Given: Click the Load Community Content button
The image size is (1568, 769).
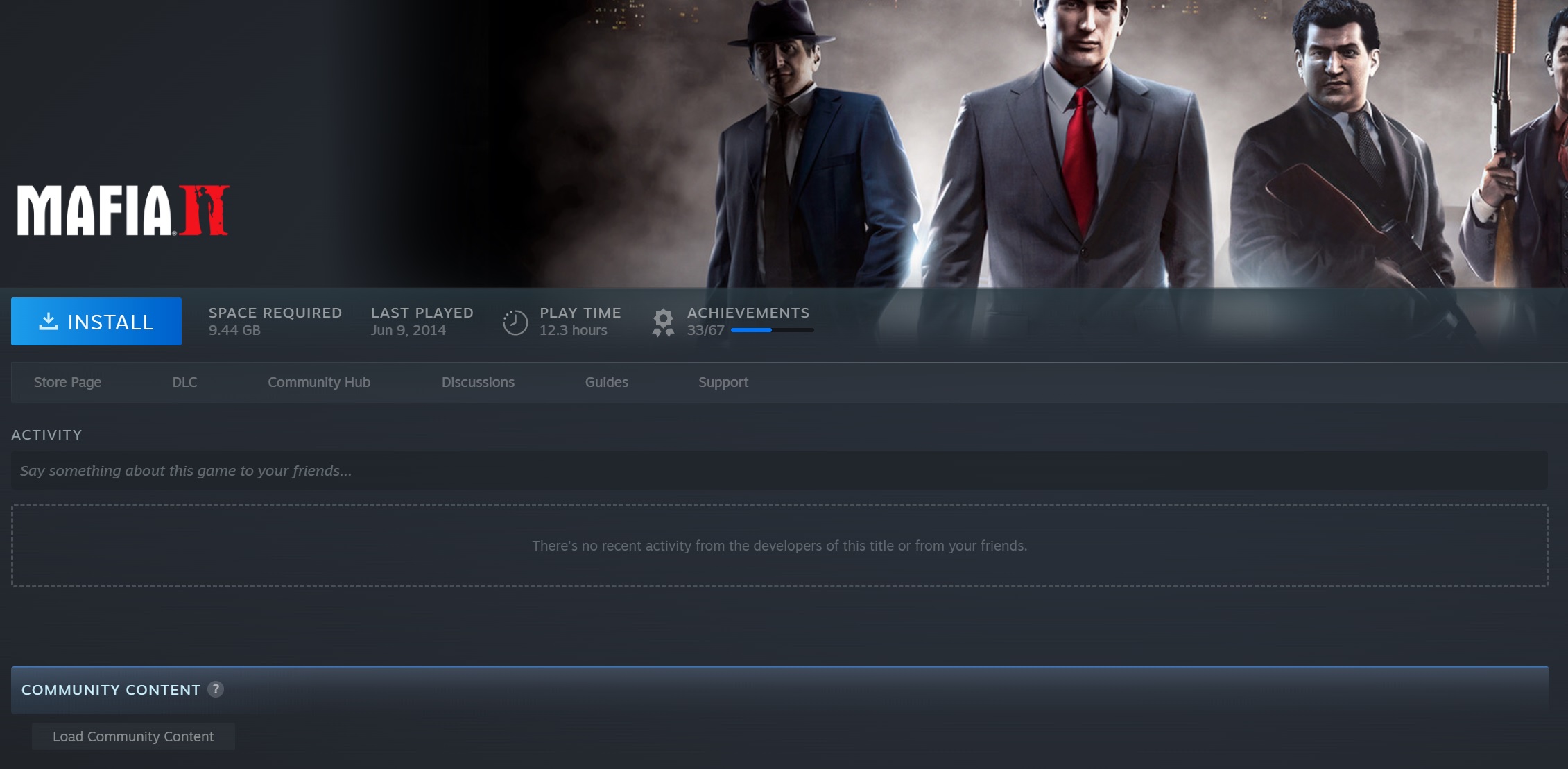Looking at the screenshot, I should 133,736.
